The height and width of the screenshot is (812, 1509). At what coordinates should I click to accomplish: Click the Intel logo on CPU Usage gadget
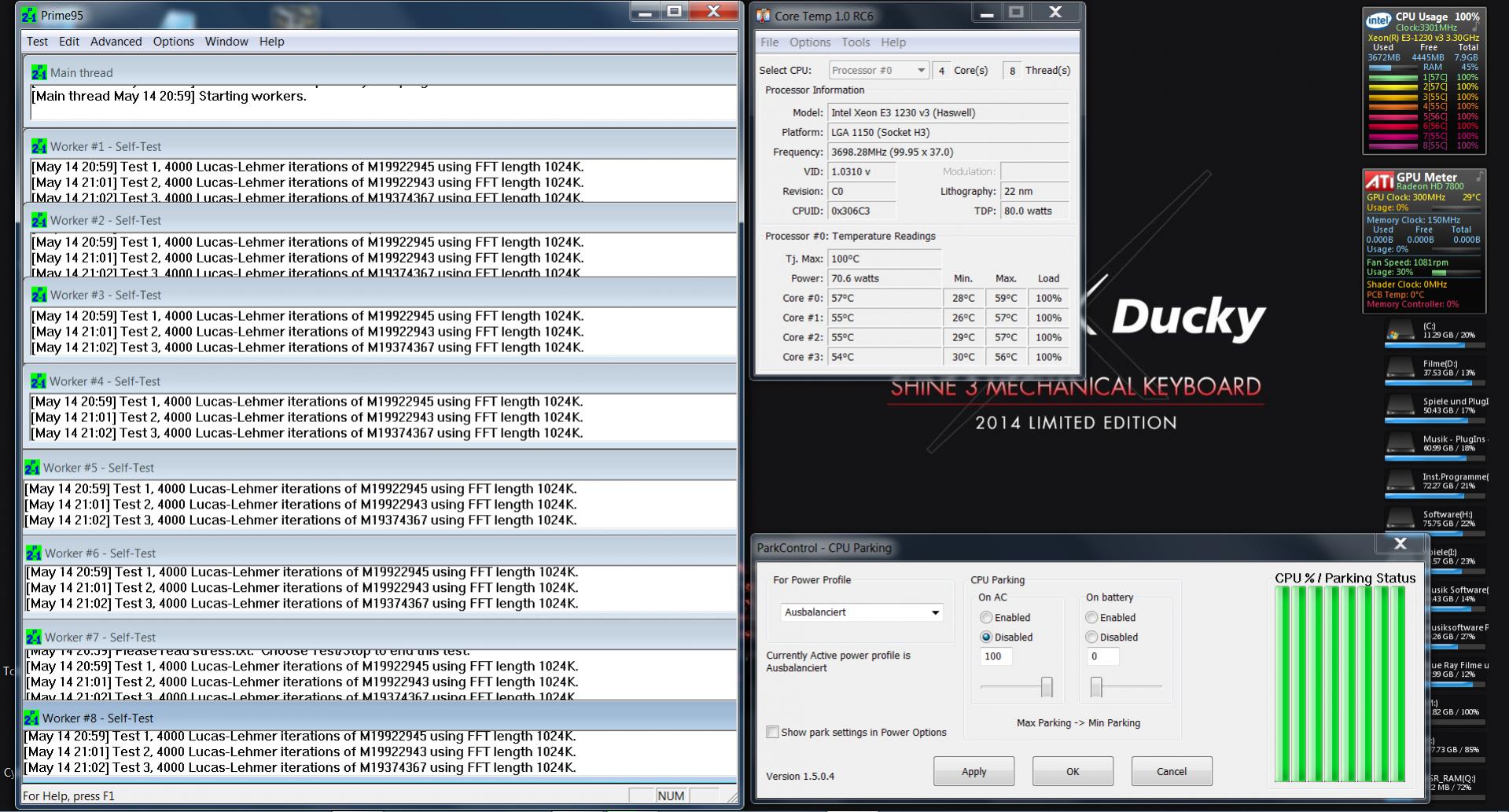pos(1379,20)
